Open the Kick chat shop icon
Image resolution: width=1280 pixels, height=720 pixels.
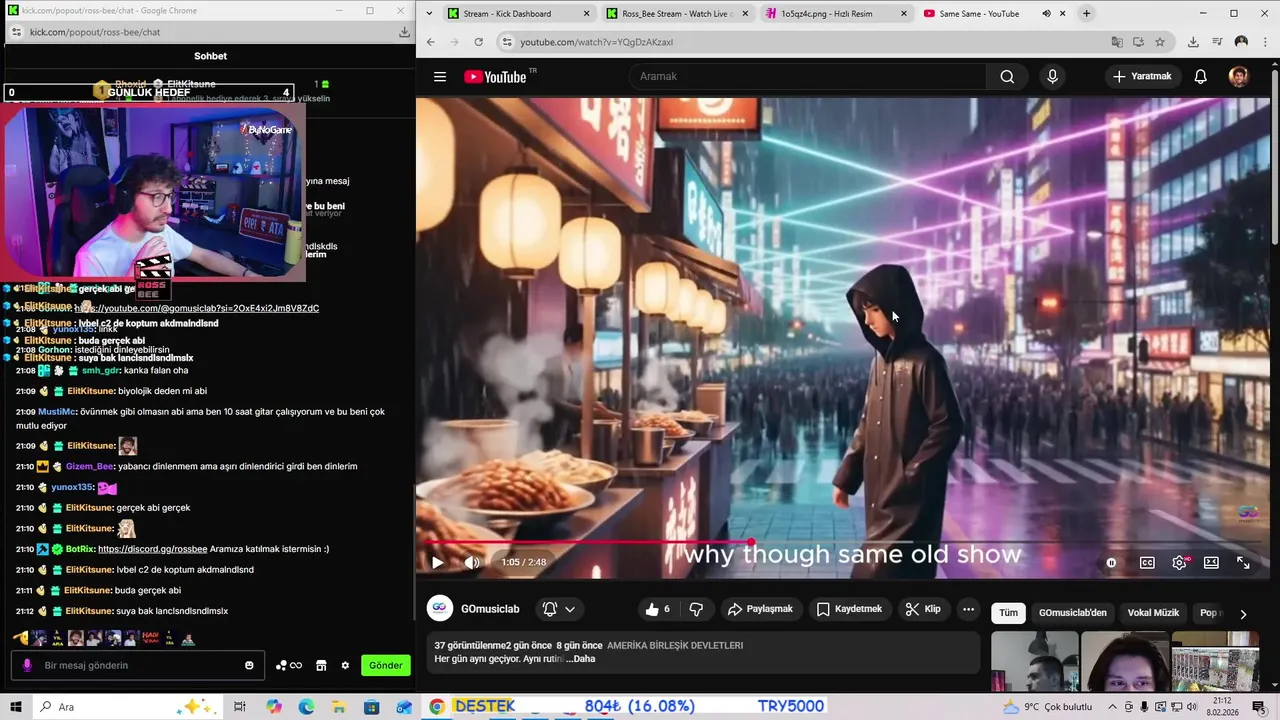321,665
